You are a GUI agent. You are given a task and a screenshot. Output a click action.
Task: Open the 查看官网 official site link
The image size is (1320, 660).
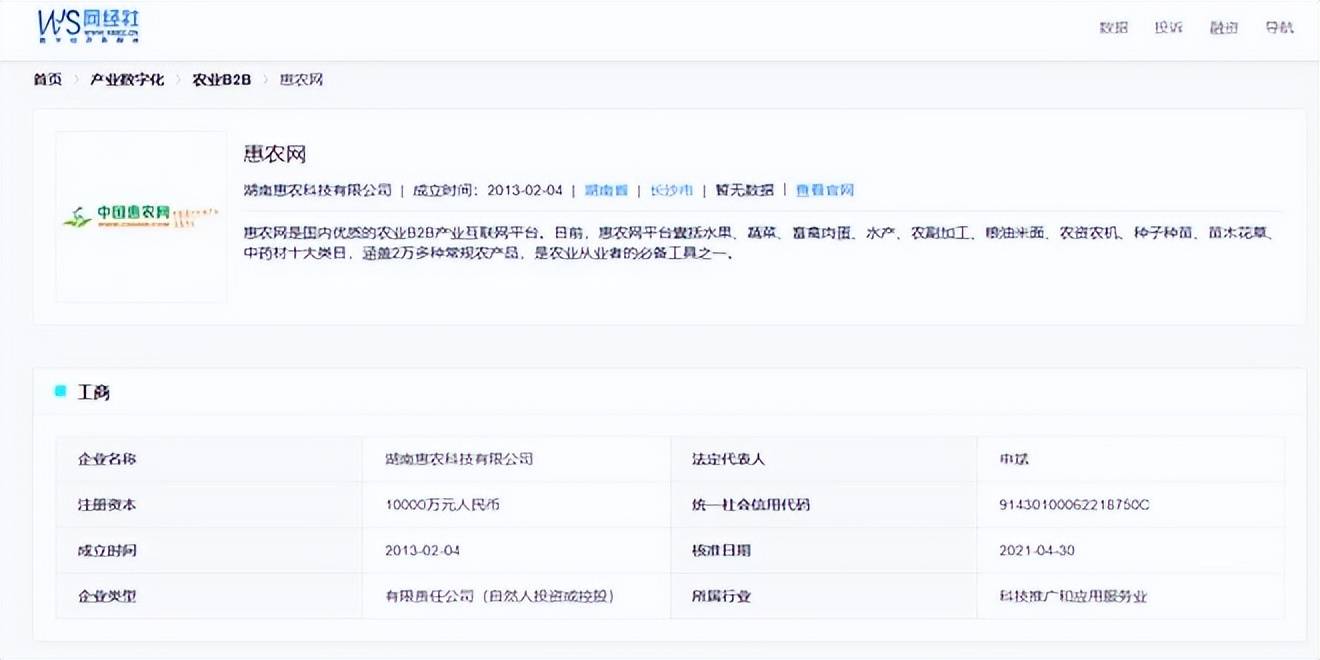(825, 190)
